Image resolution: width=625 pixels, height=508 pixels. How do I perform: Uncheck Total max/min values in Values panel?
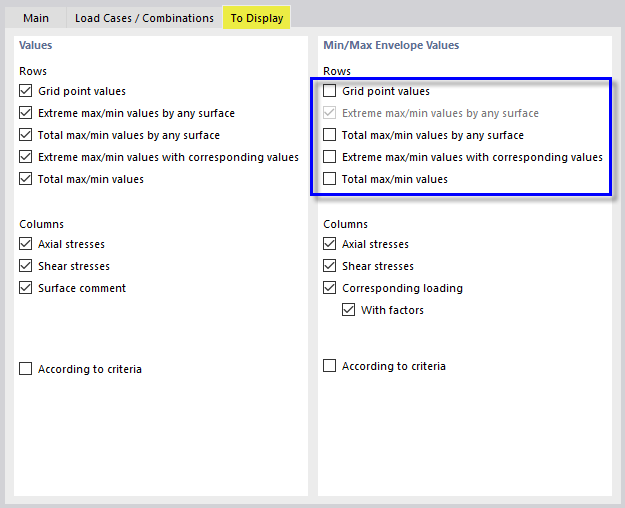coord(26,179)
